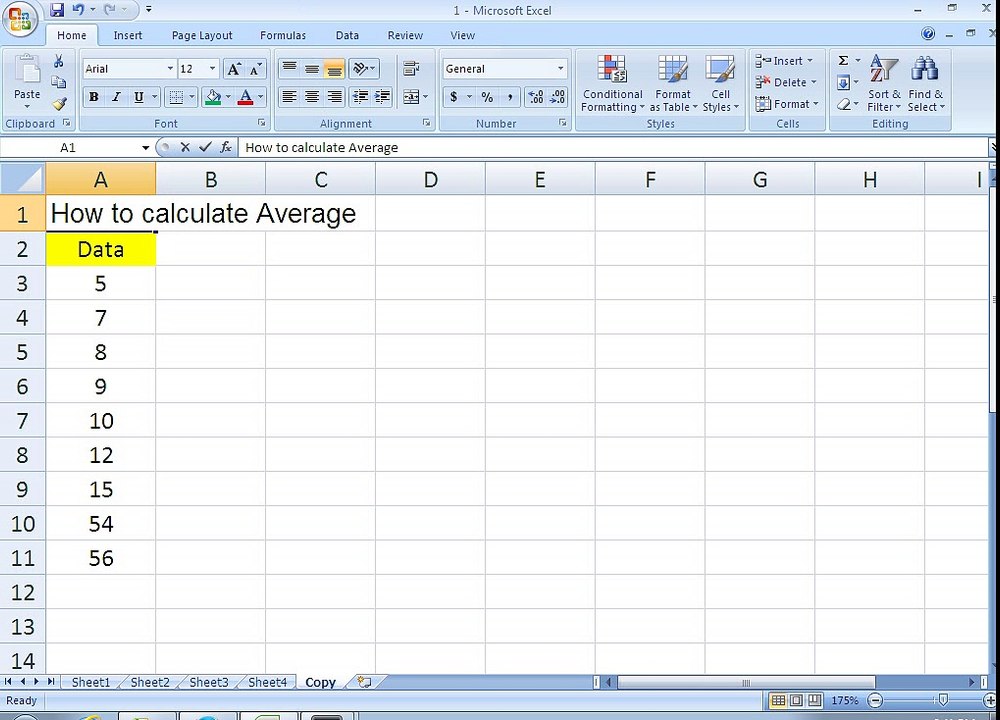1000x720 pixels.
Task: Undo the last action
Action: coord(78,10)
